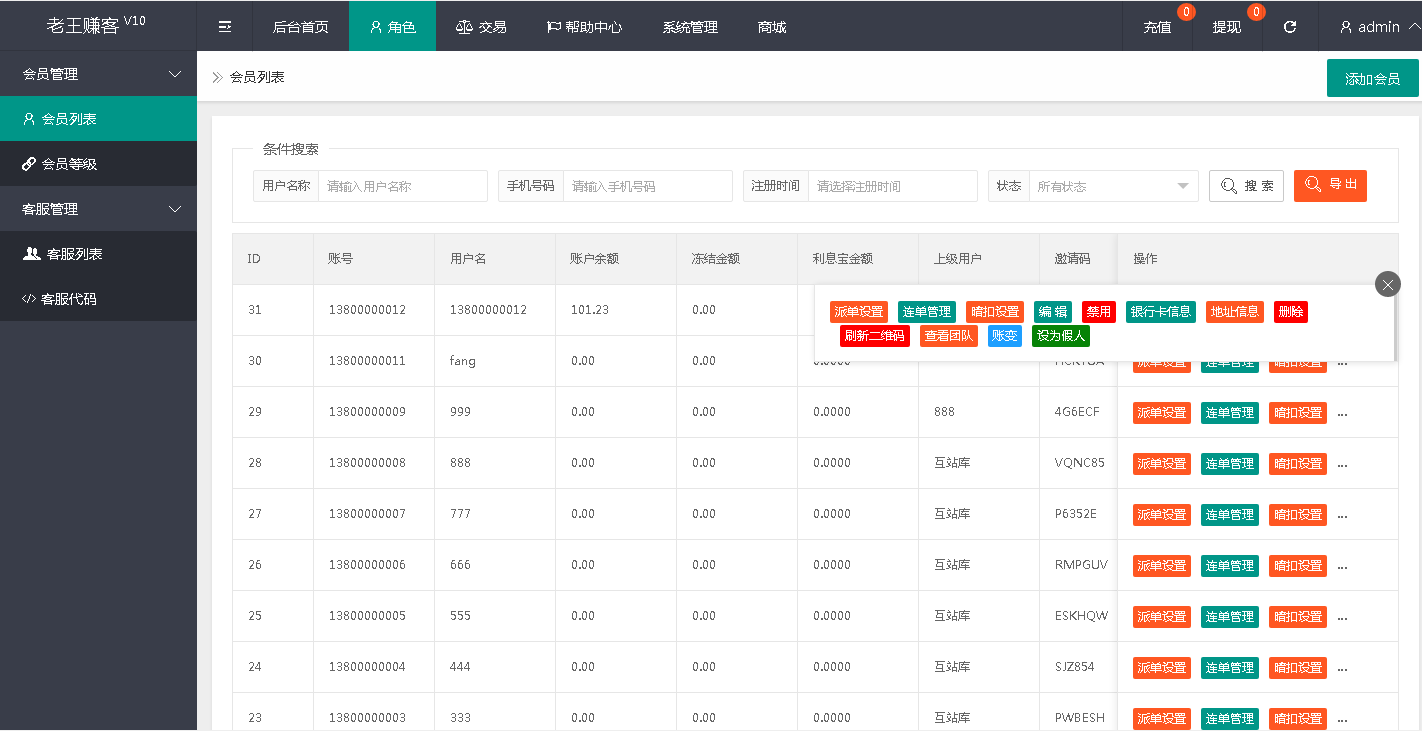Click the 搜索 search button
The image size is (1422, 732).
point(1246,186)
